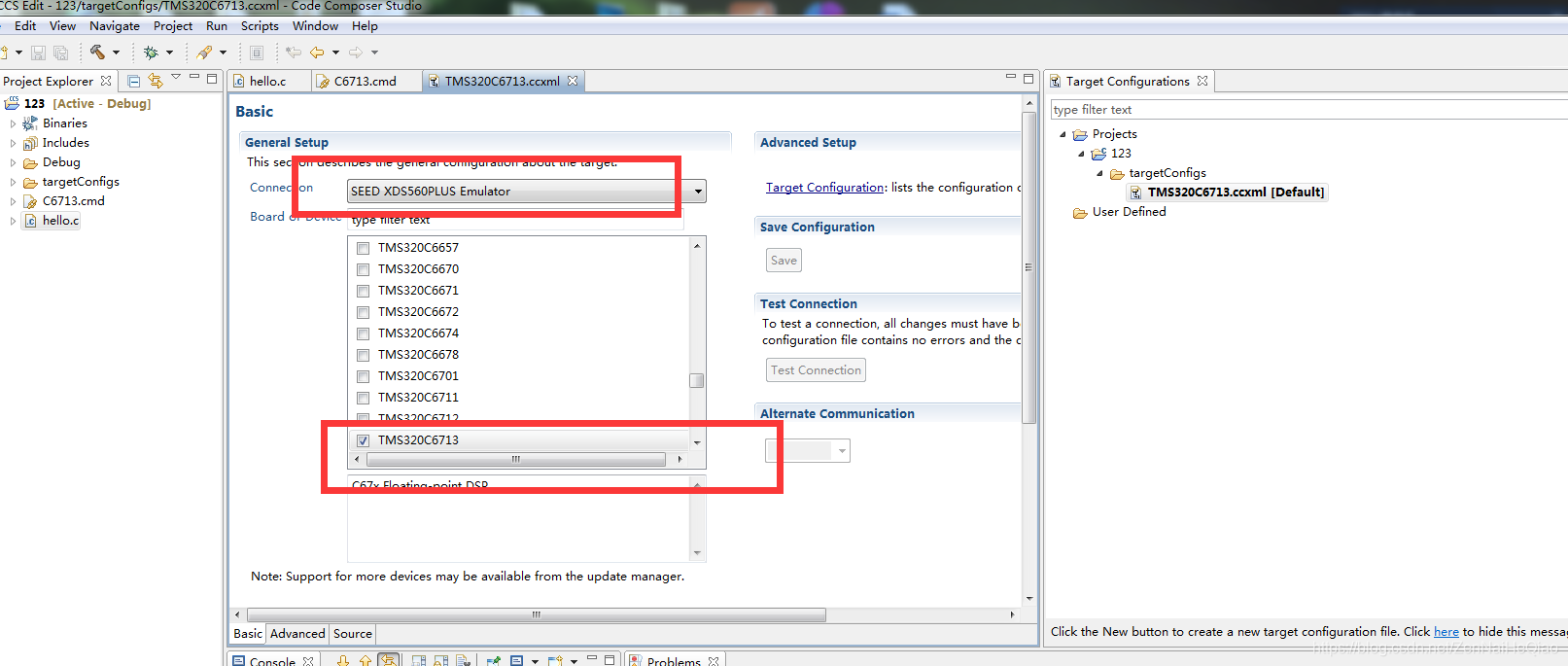Check the TMS320C6678 device box
1568x666 pixels.
click(363, 355)
